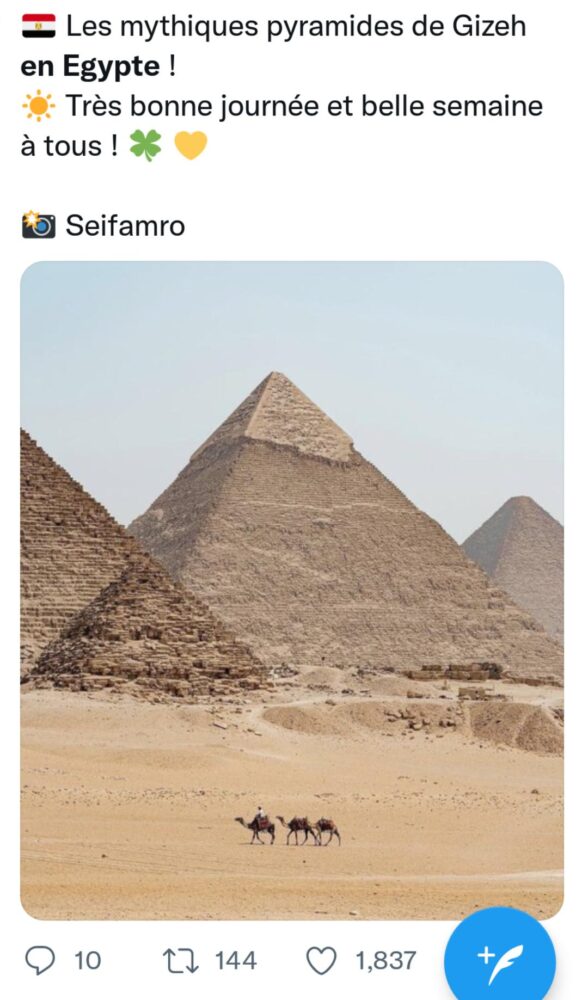The image size is (588, 1000).
Task: Tap the reply speech bubble icon
Action: 40,960
